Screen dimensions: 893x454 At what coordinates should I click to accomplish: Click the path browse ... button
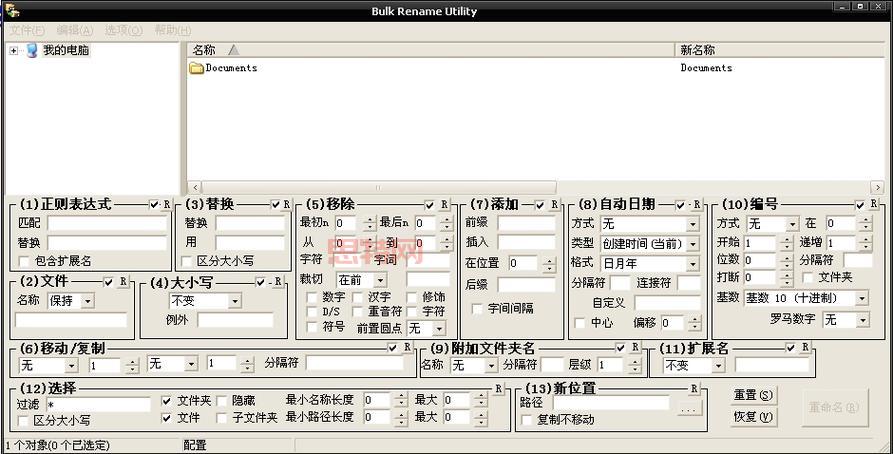tap(690, 408)
